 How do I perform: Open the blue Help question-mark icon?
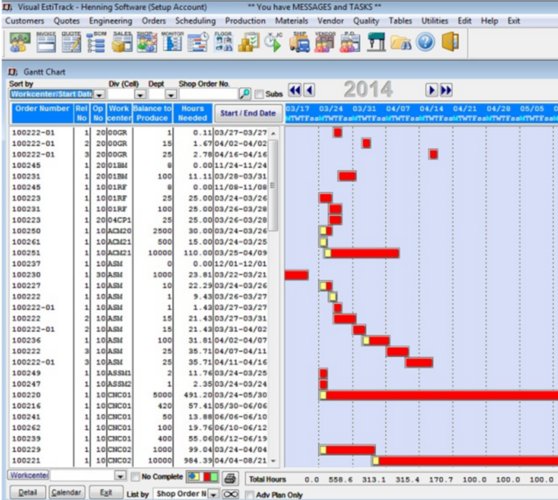coord(425,42)
